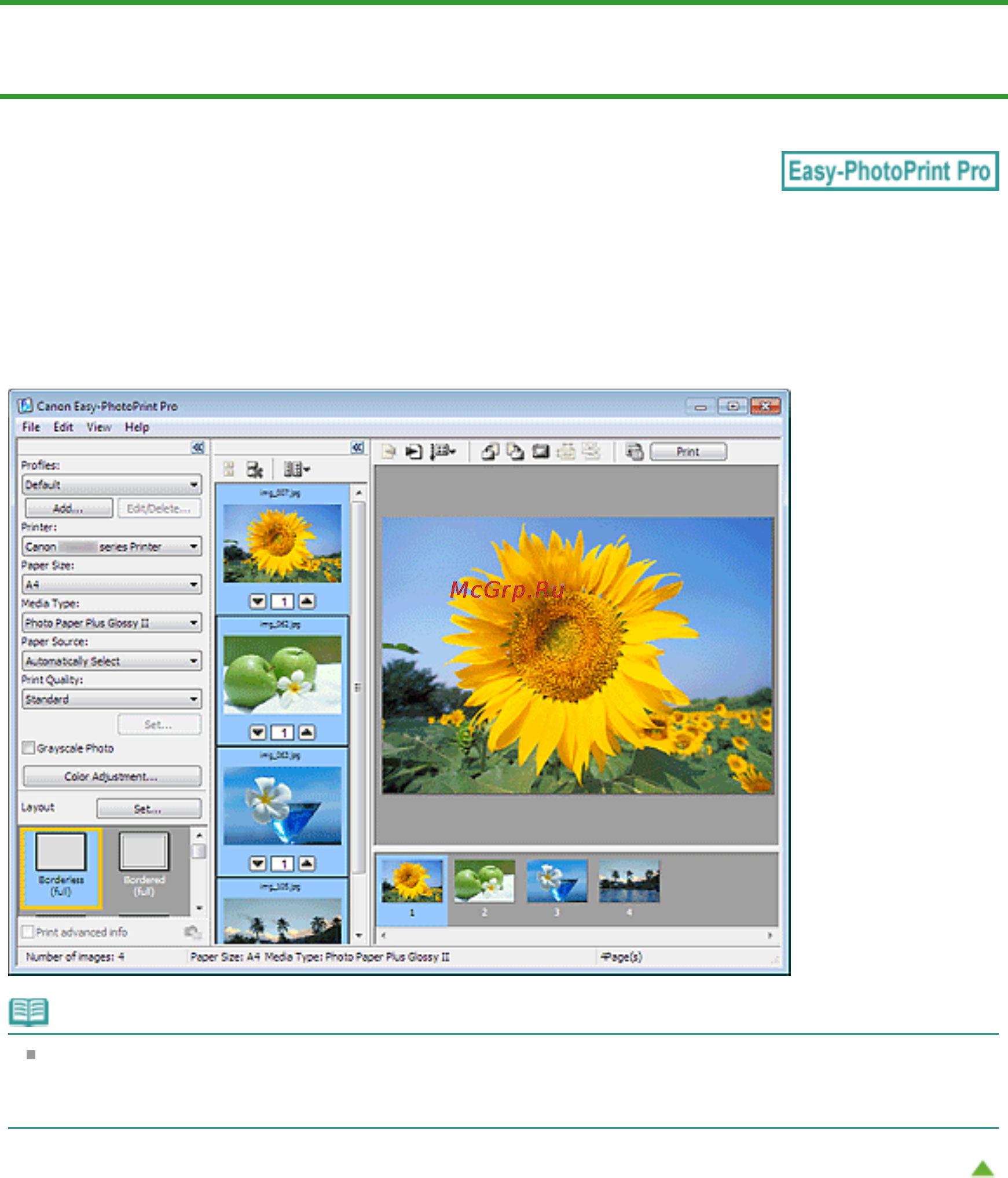The image size is (1008, 1178).
Task: Open the Edit menu
Action: [63, 427]
